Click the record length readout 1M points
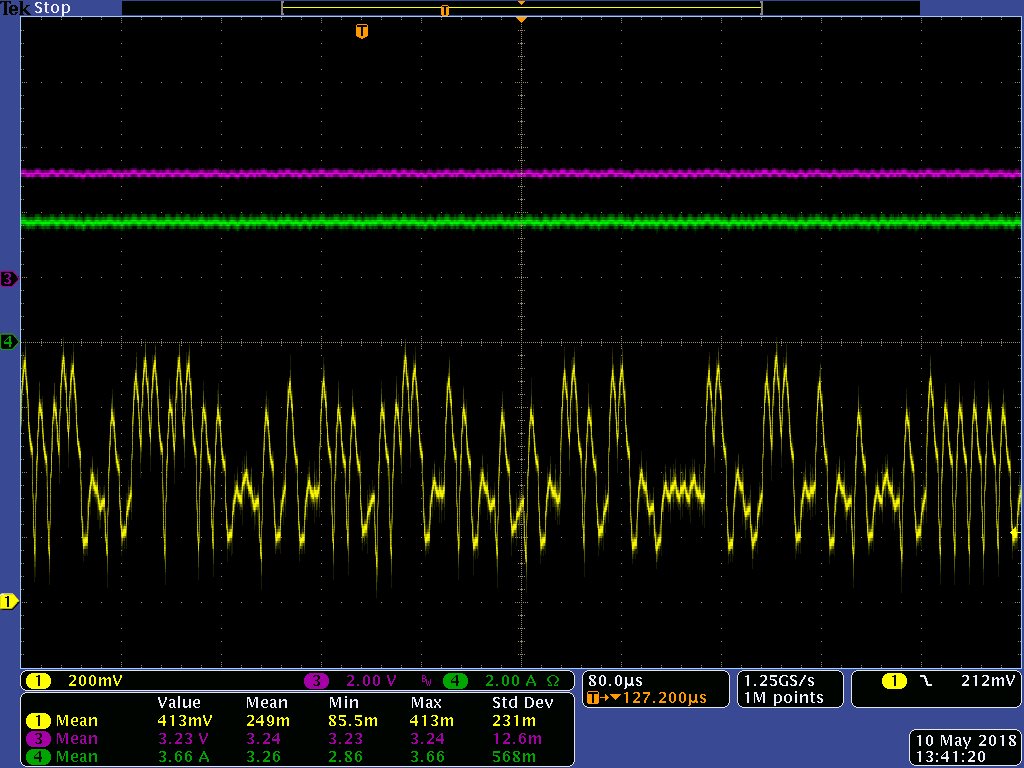Image resolution: width=1024 pixels, height=768 pixels. pyautogui.click(x=783, y=697)
